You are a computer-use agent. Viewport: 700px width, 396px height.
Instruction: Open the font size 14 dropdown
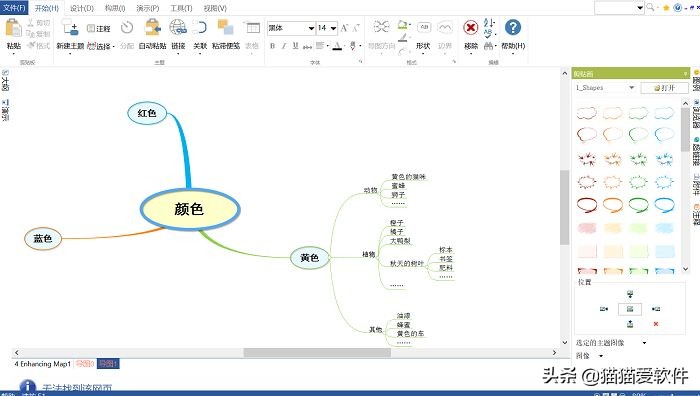pyautogui.click(x=333, y=28)
